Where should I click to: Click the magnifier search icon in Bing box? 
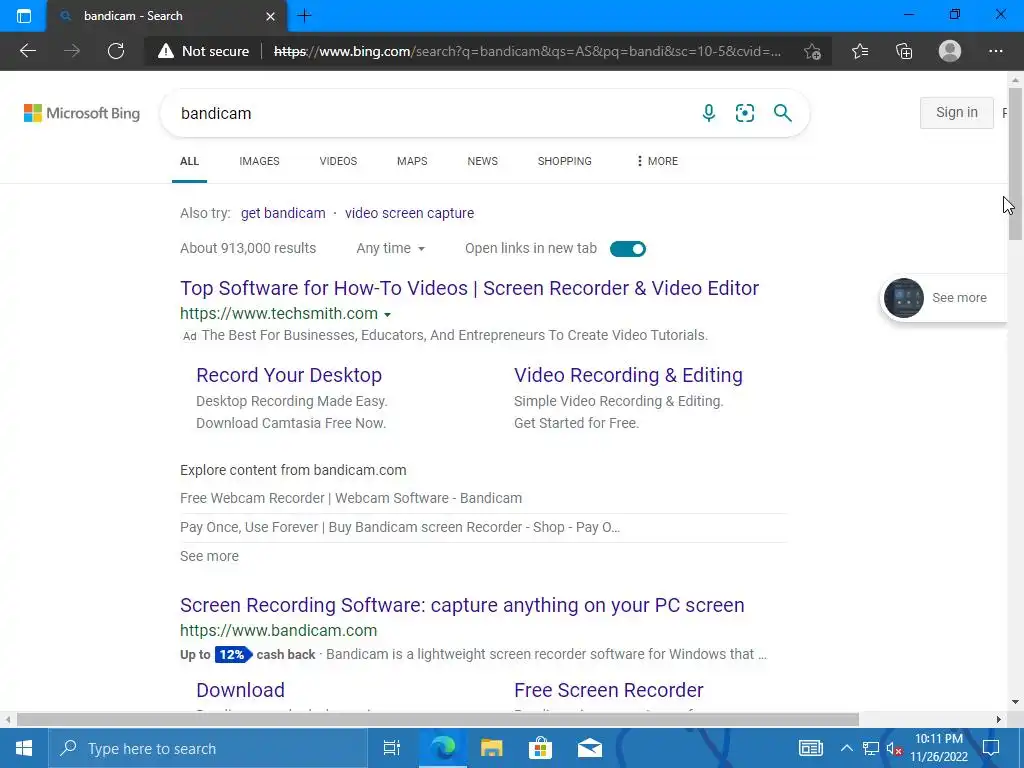(x=782, y=113)
